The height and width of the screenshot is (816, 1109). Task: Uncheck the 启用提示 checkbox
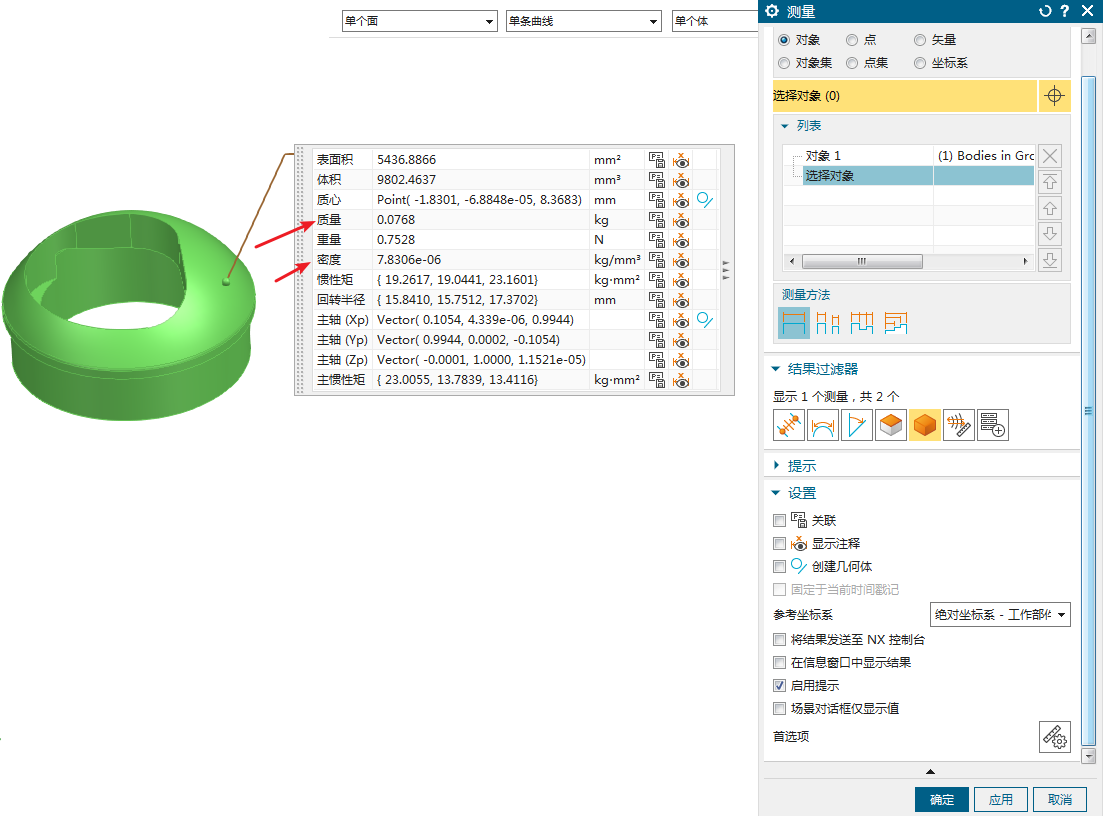click(x=779, y=685)
